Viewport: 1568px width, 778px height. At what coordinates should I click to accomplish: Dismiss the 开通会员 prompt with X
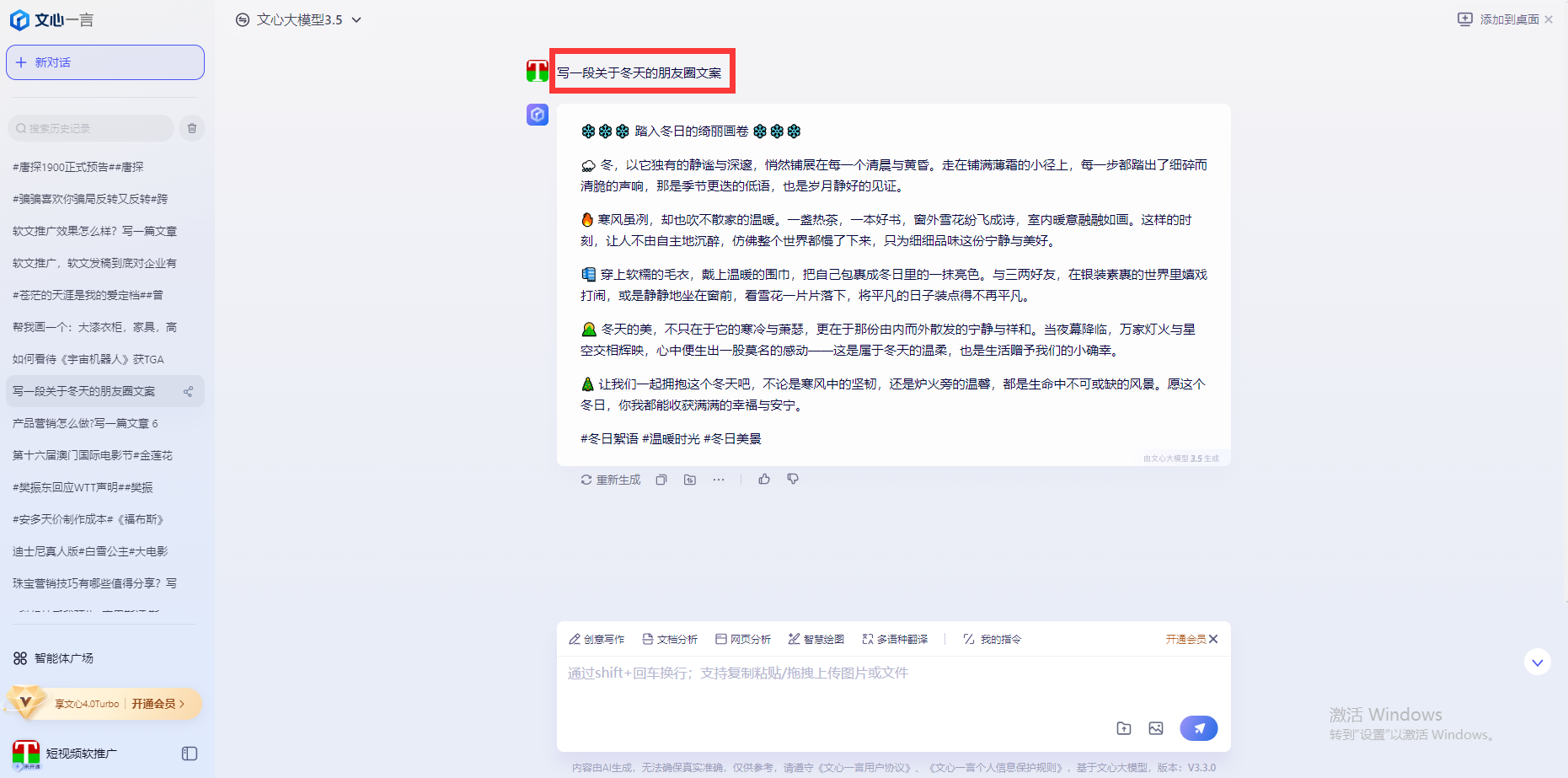1213,639
